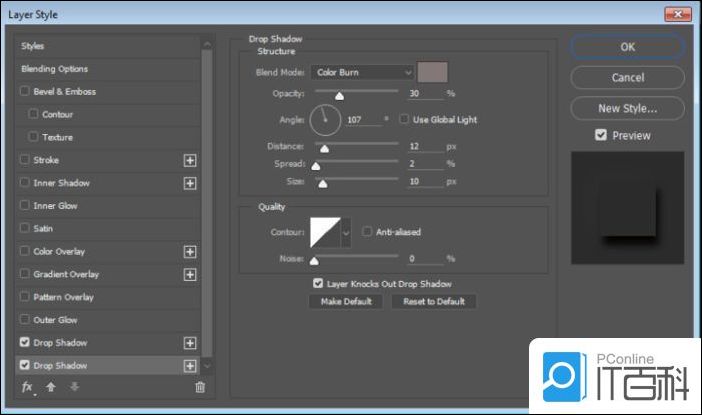Screen dimensions: 702x415
Task: Delete effect using the trash icon
Action: [200, 387]
